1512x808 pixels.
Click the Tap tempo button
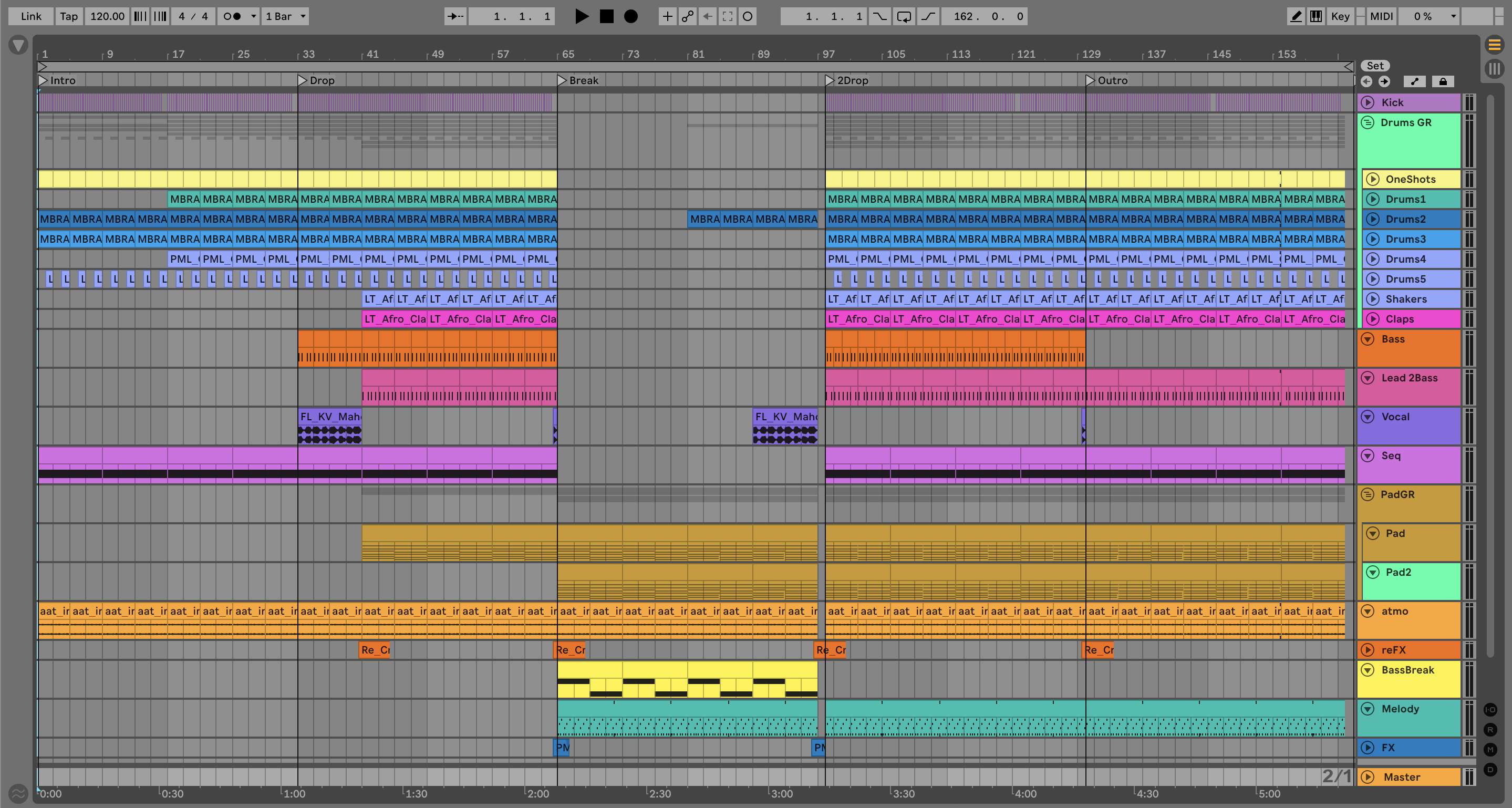click(x=69, y=16)
